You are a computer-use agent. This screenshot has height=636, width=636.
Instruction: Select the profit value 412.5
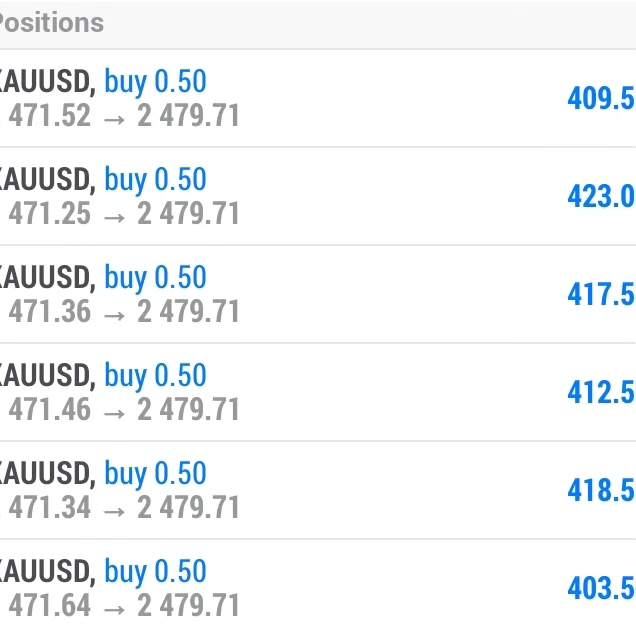click(600, 392)
